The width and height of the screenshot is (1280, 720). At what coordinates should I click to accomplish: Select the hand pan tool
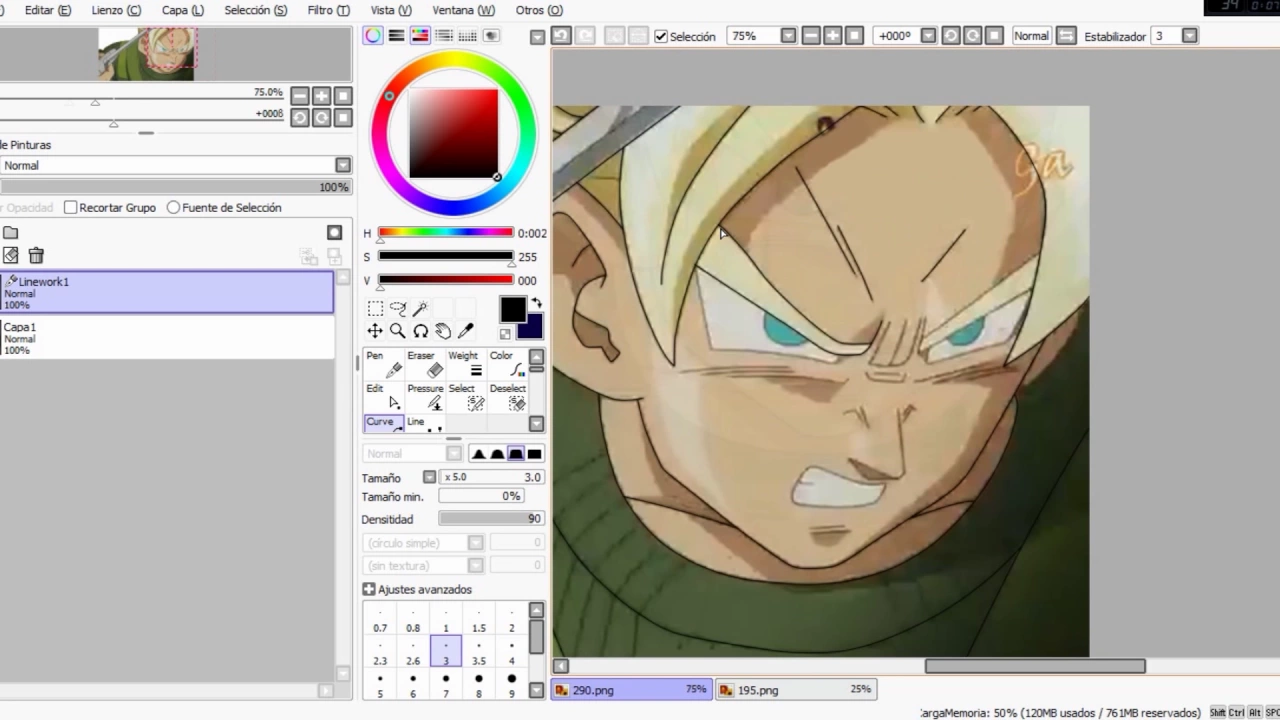point(443,331)
